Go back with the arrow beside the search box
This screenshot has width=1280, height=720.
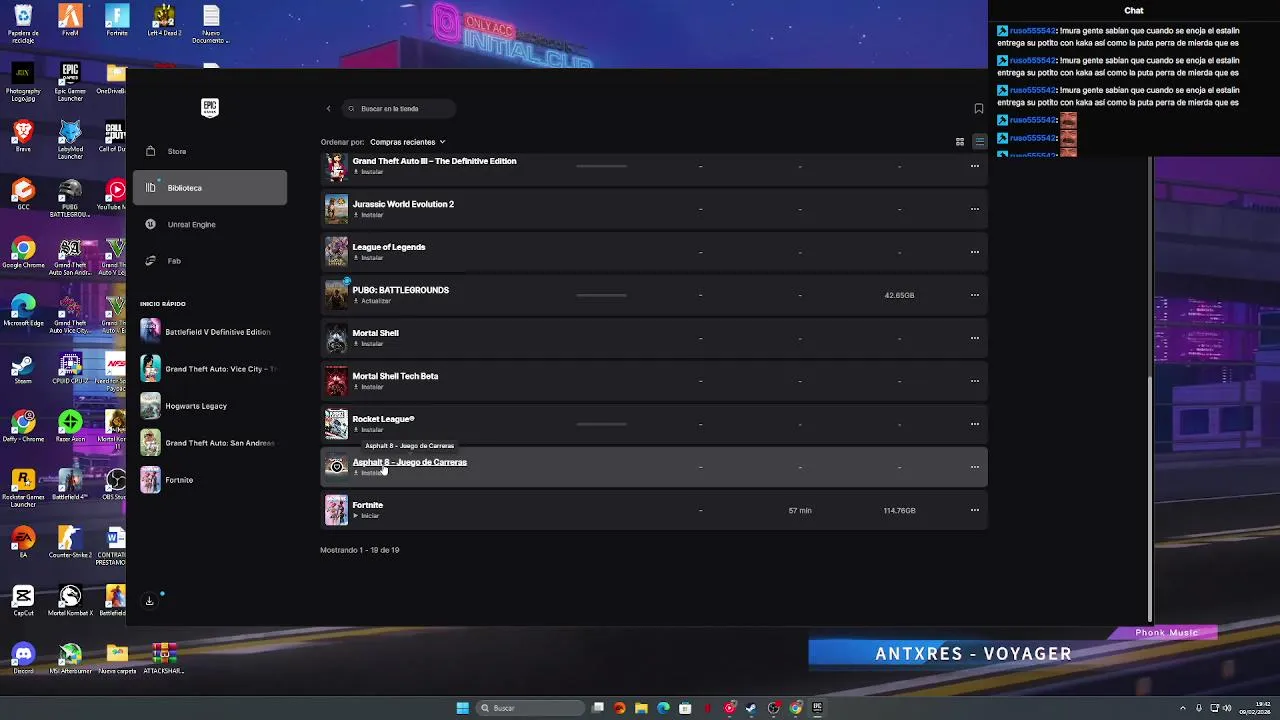click(x=328, y=108)
